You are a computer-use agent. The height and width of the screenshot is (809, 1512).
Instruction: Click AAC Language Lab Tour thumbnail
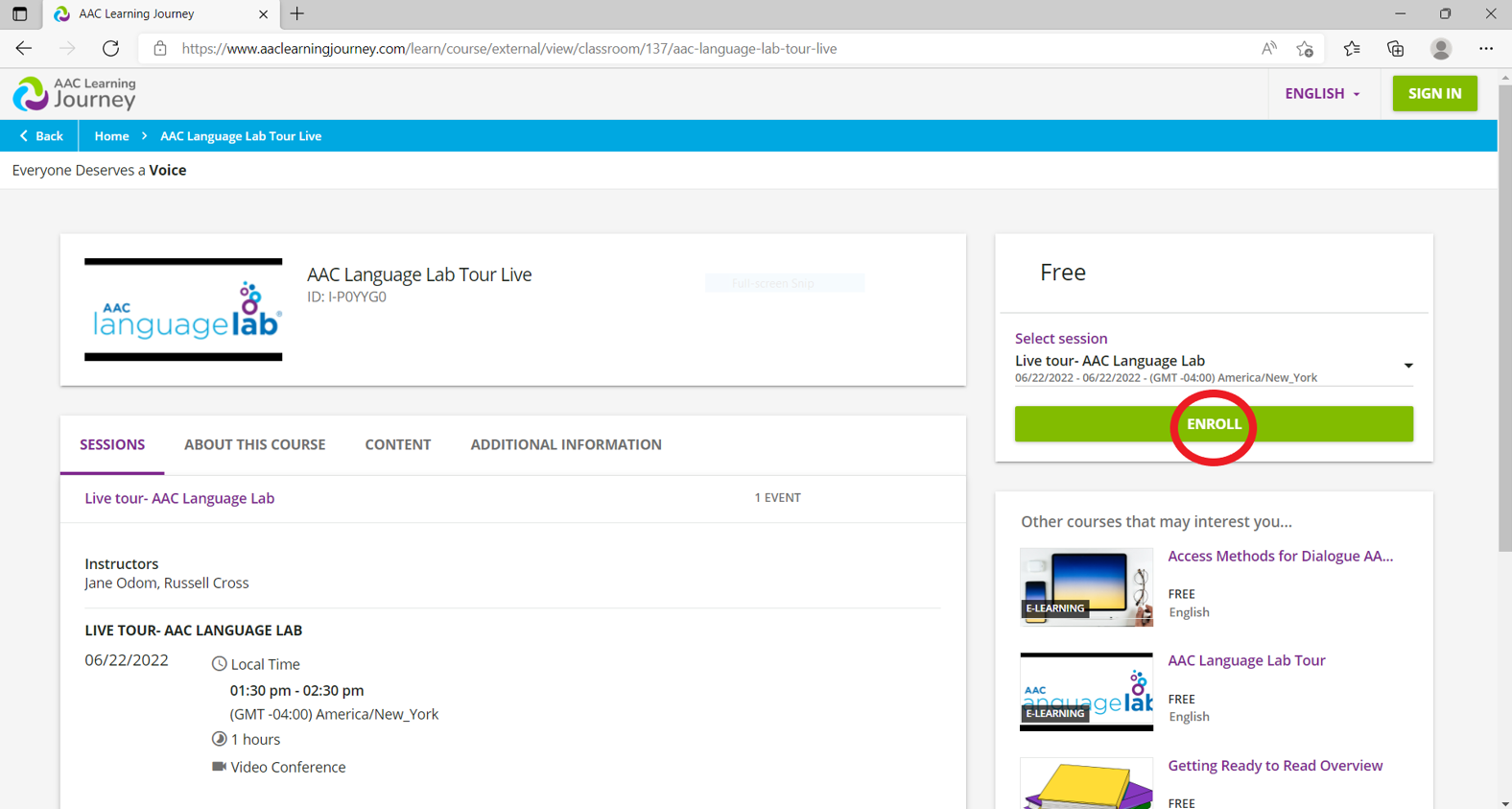coord(1086,692)
